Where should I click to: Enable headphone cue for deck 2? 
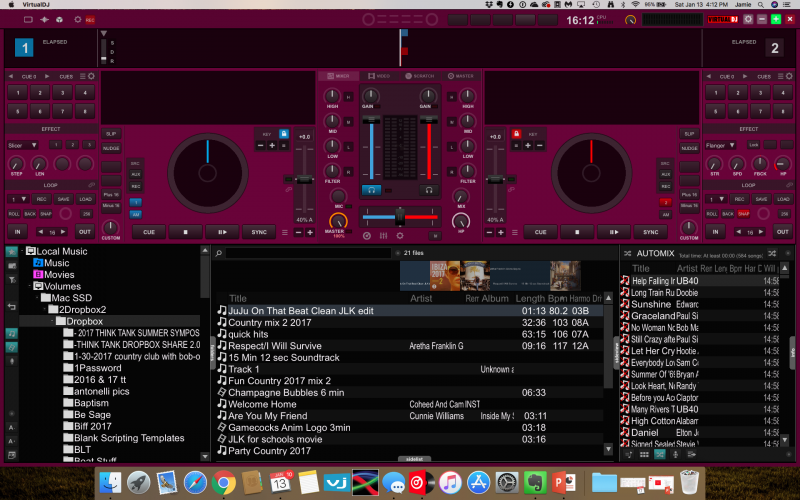coord(429,190)
